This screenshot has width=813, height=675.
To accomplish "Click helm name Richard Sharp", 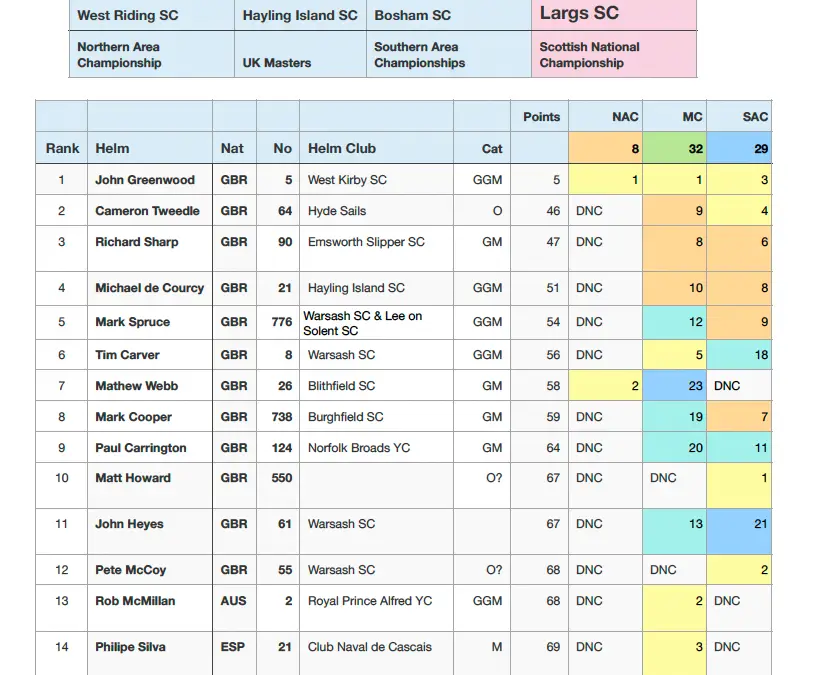I will click(136, 242).
